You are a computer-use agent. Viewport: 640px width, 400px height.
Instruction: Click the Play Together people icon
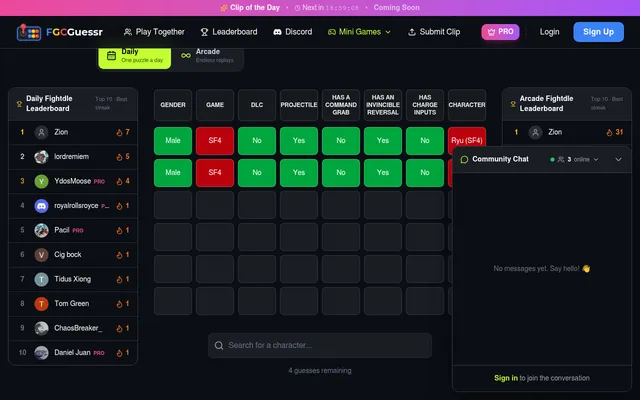point(128,32)
